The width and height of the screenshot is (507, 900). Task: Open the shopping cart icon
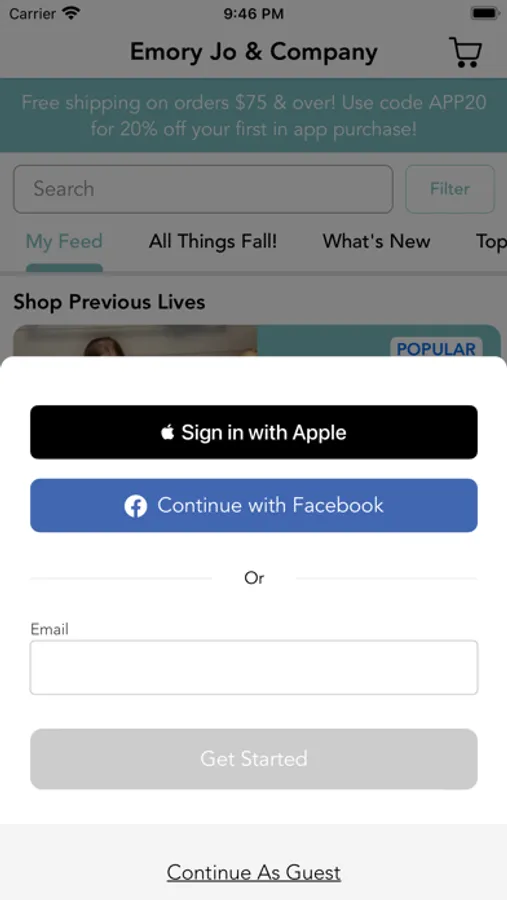[466, 52]
